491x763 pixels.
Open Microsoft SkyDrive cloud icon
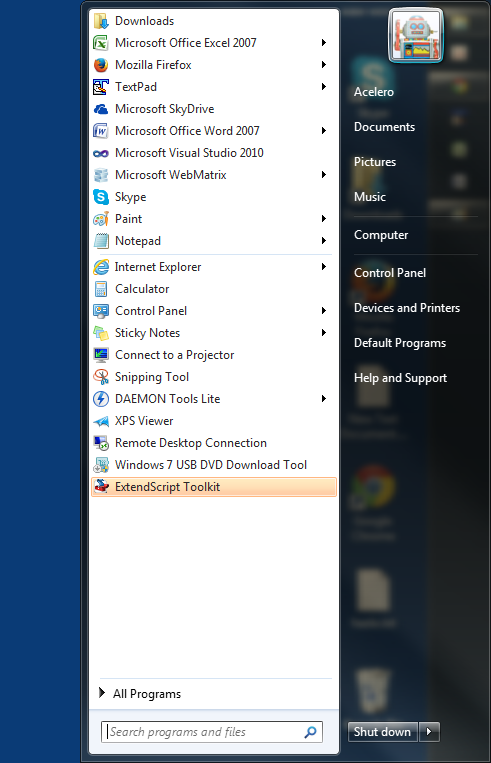(x=101, y=109)
